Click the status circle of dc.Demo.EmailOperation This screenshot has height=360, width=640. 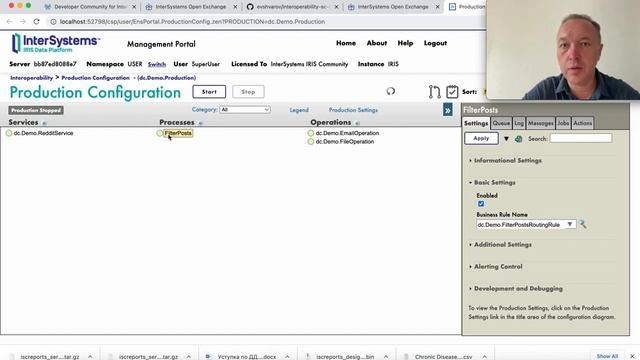311,133
